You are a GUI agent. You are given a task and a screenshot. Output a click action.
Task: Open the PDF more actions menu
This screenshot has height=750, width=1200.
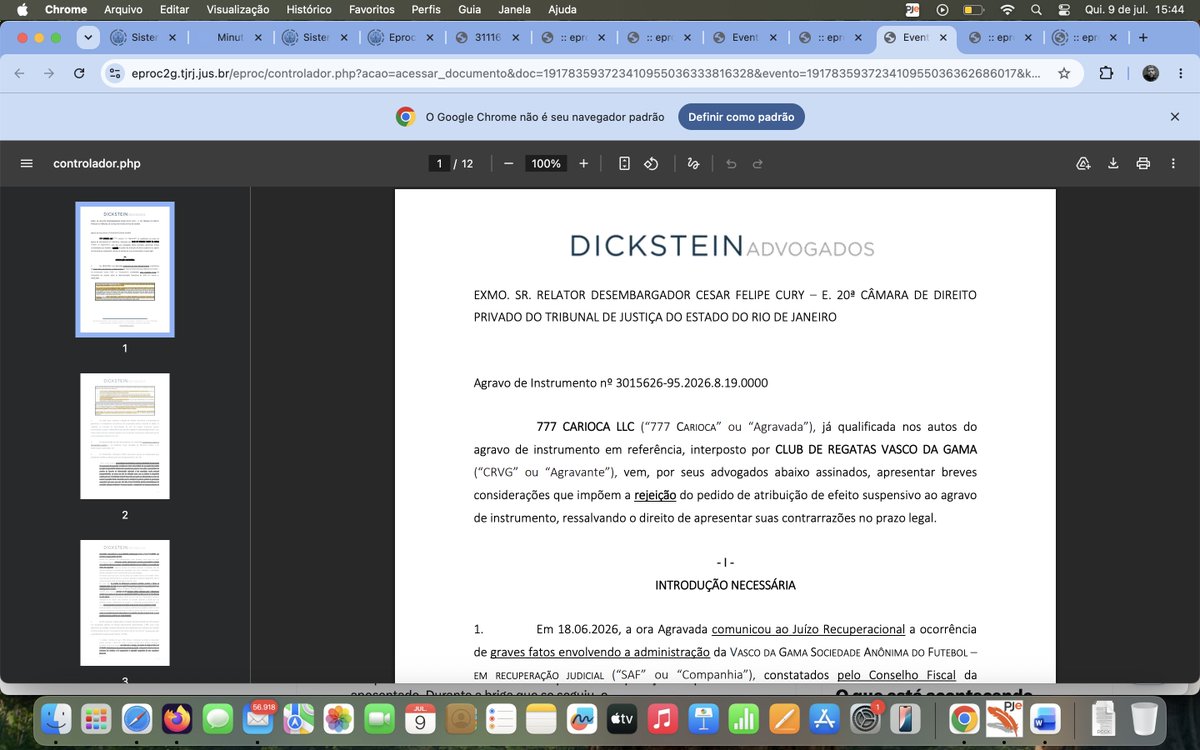point(1174,164)
